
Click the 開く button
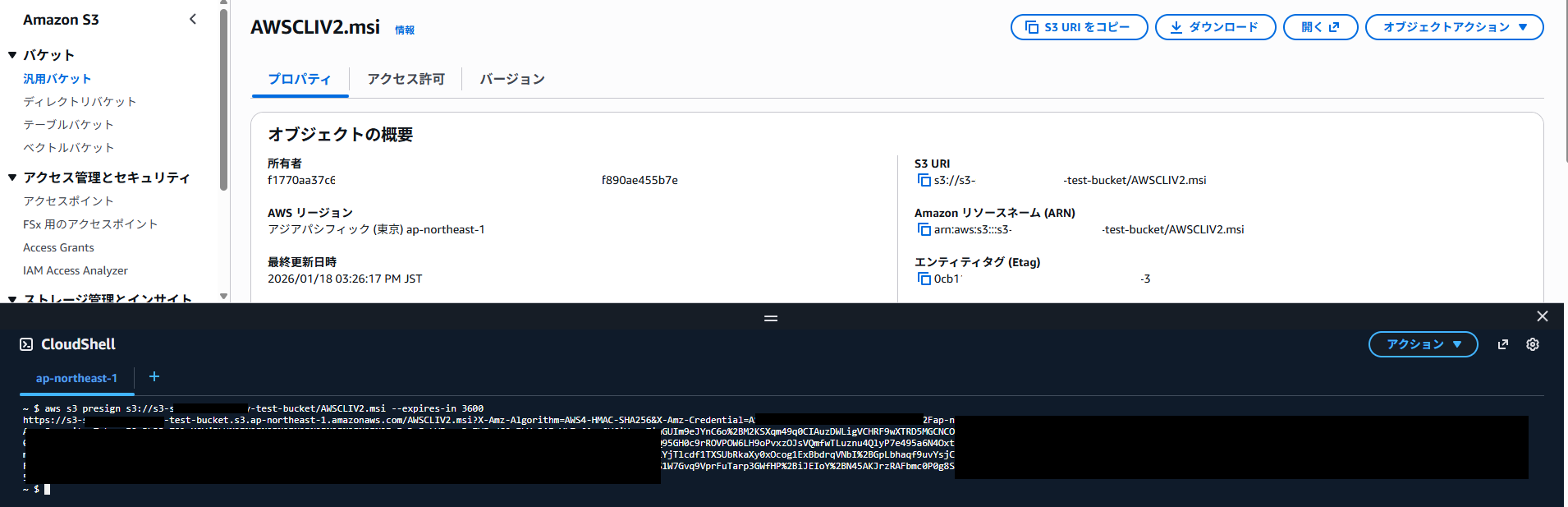coord(1320,27)
